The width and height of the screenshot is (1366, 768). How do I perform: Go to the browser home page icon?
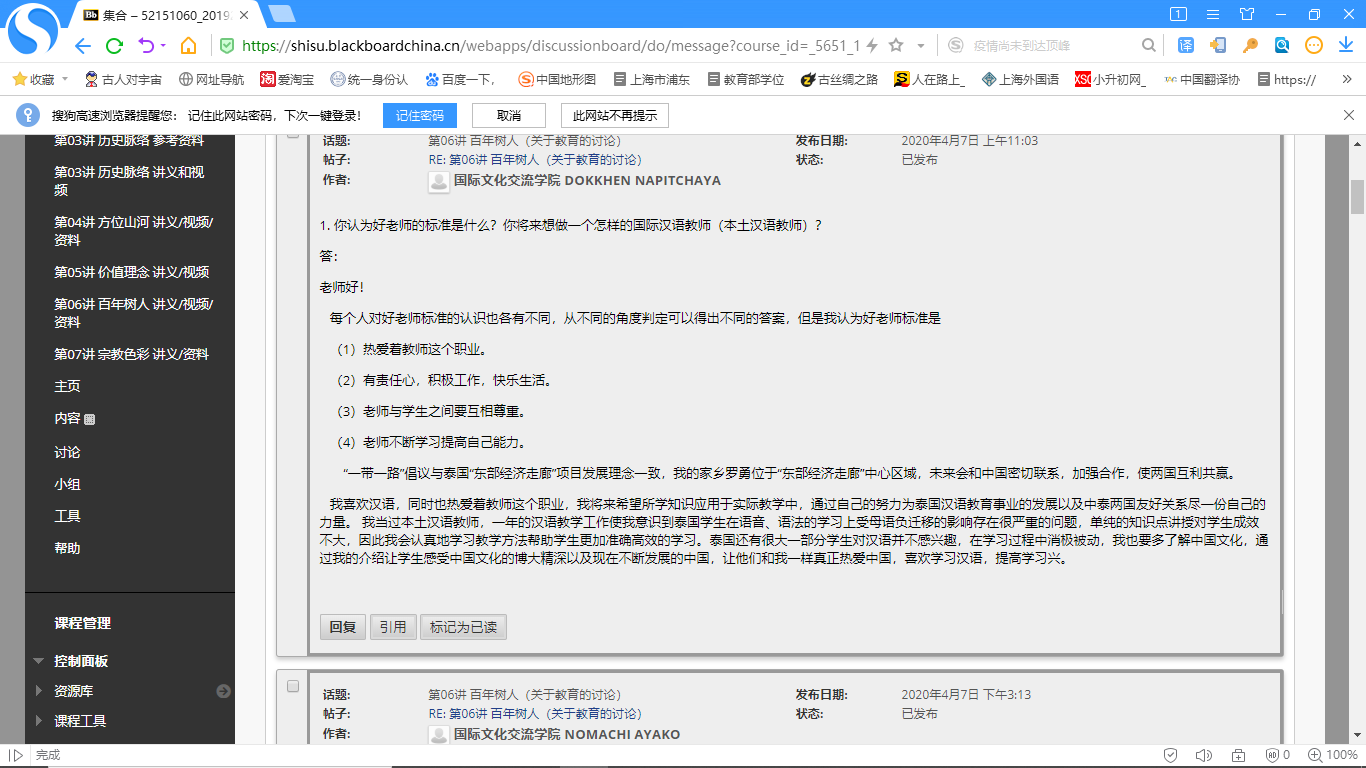(x=188, y=46)
